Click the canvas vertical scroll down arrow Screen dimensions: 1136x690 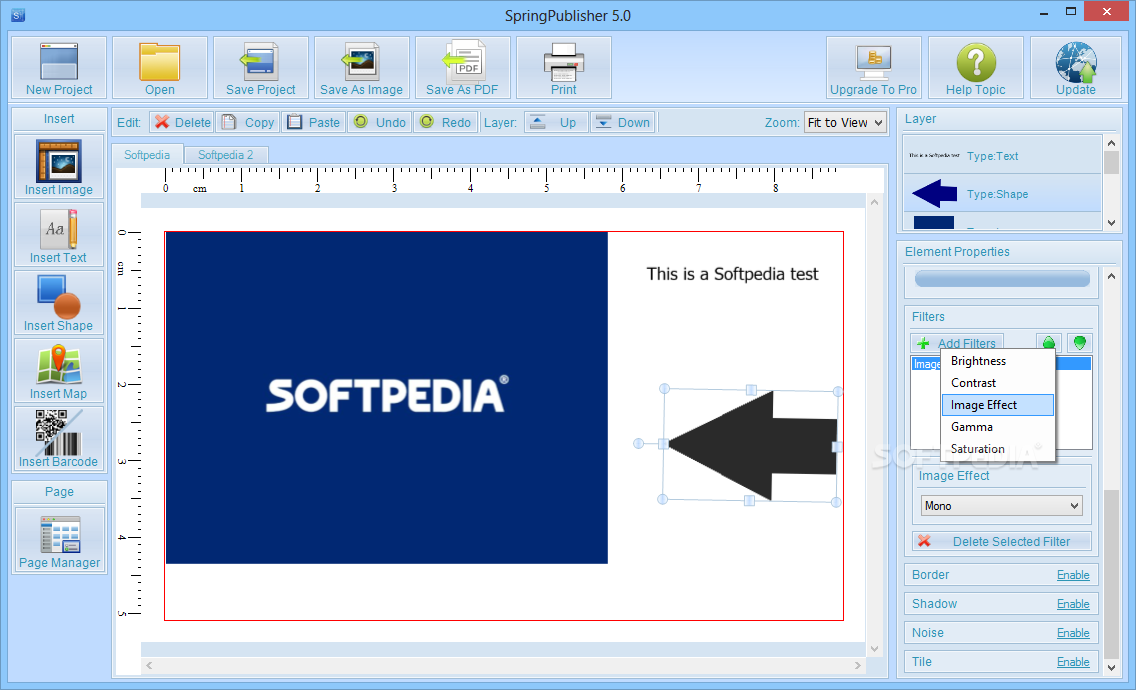[874, 649]
